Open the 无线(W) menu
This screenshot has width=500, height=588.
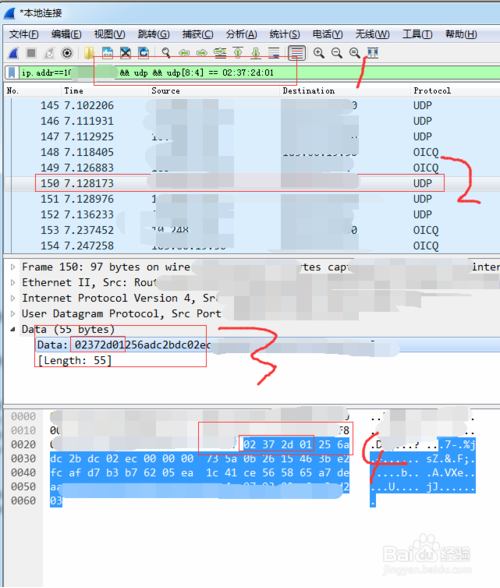click(372, 34)
